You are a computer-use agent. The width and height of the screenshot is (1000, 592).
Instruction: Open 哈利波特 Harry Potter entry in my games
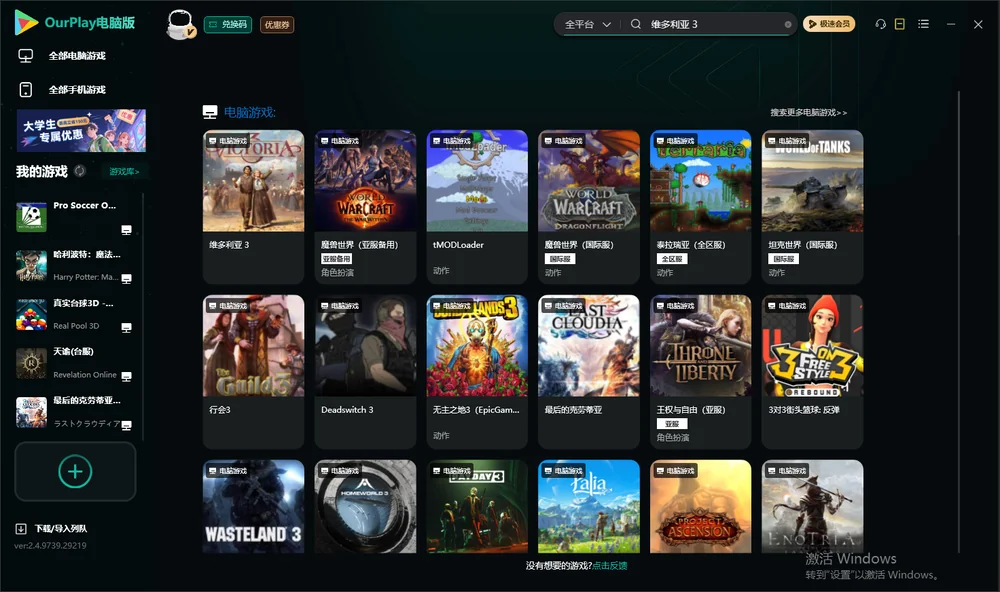pos(75,265)
